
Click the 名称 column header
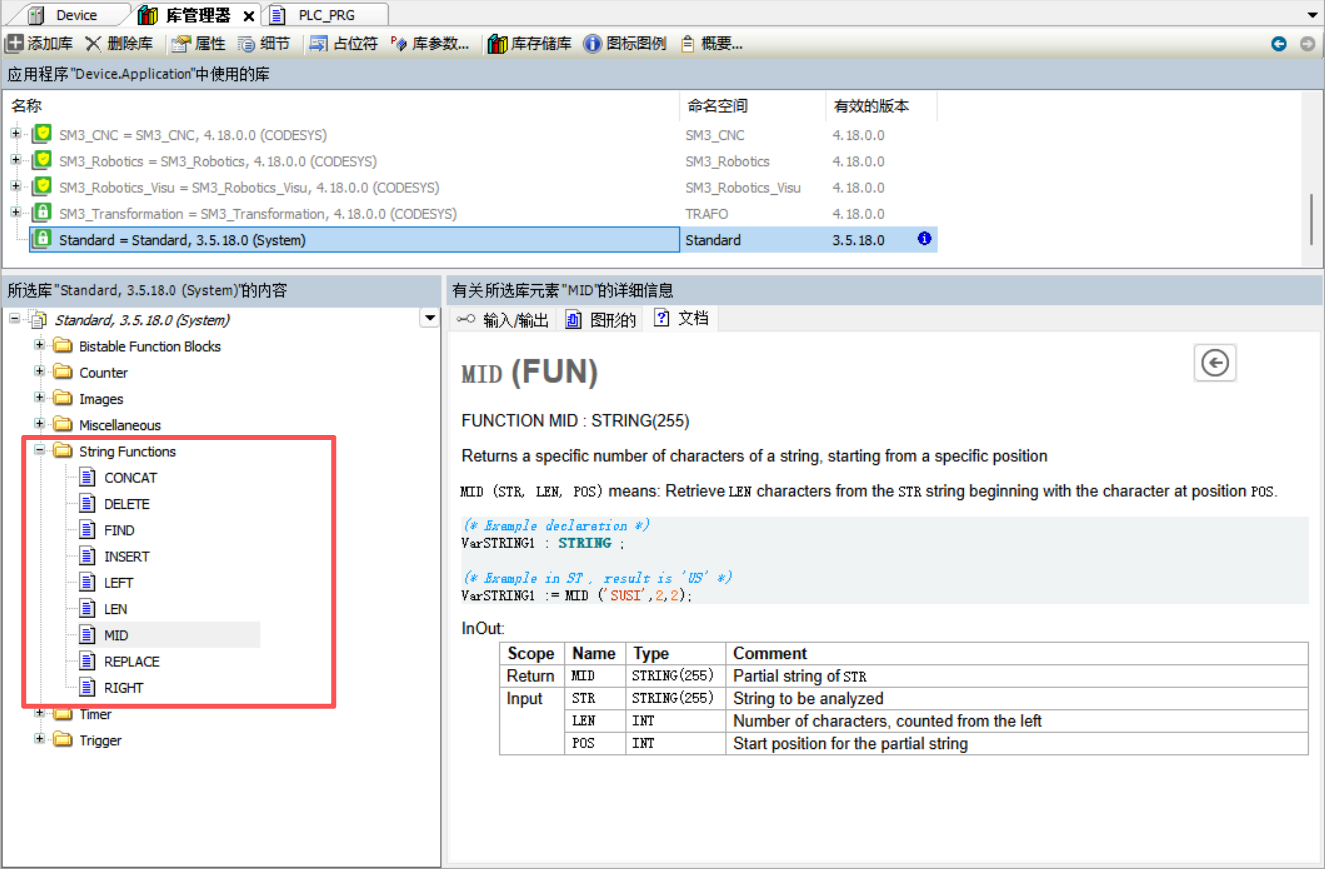coord(342,106)
